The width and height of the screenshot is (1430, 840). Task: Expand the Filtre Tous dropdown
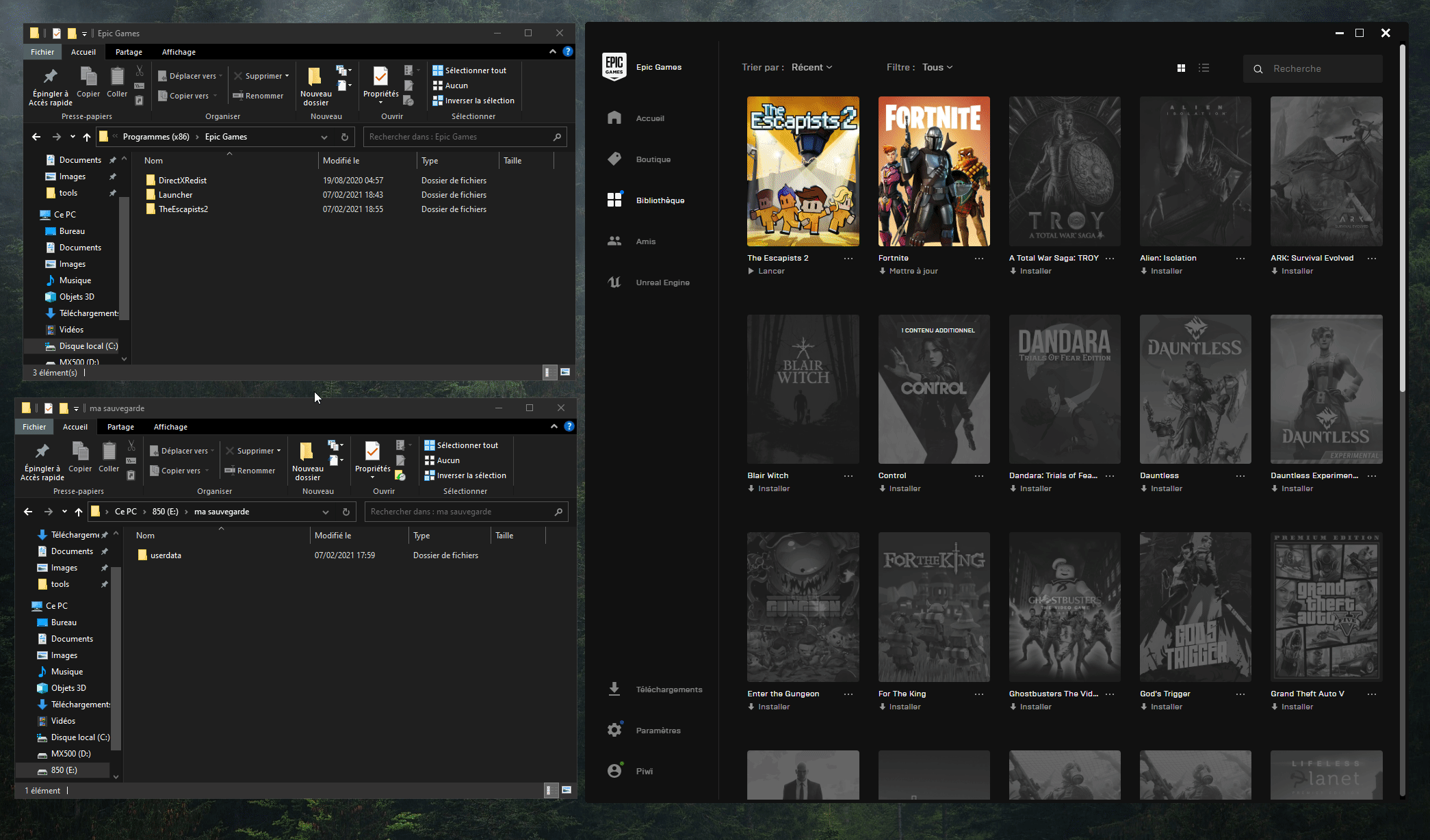(x=937, y=67)
